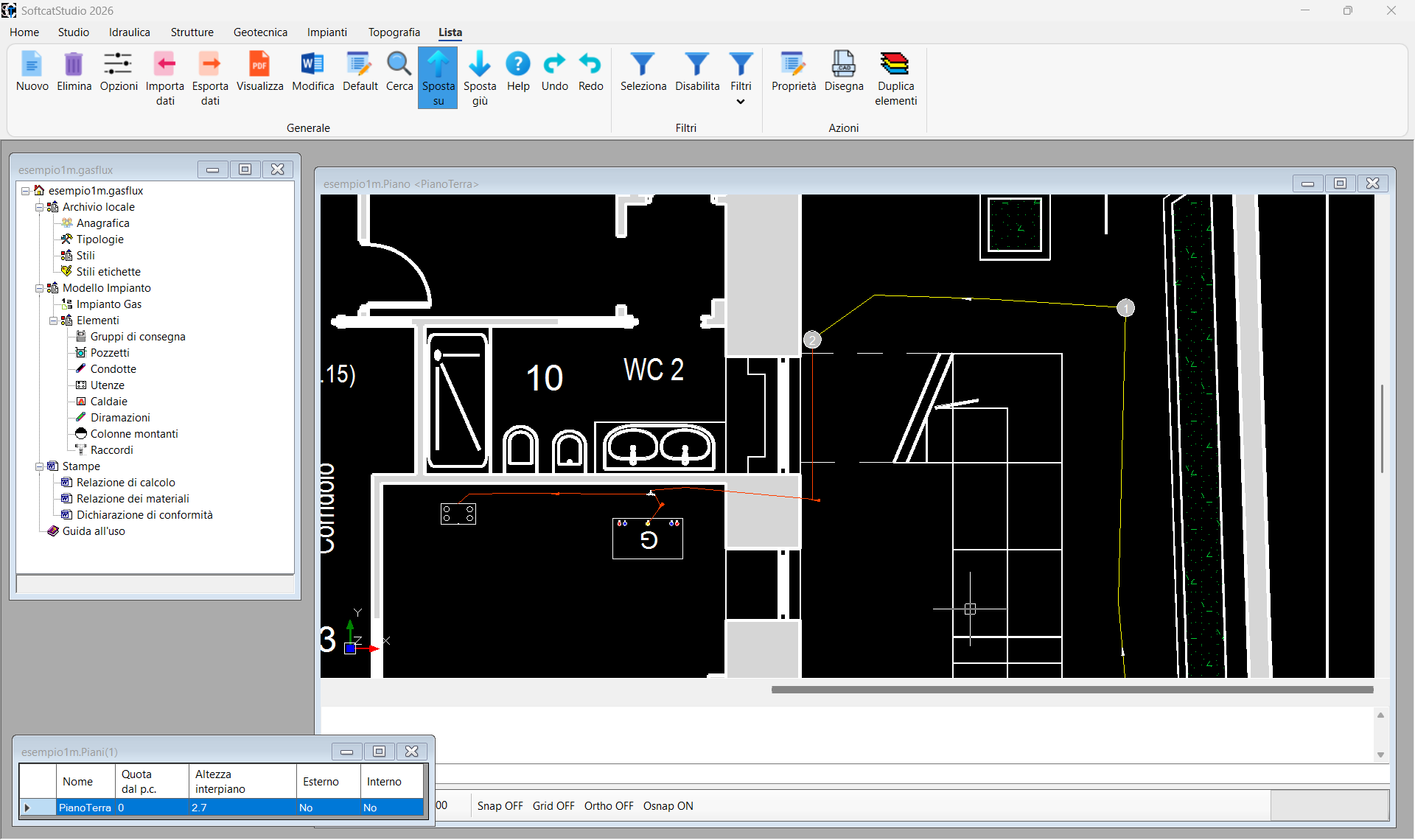Click Altezza interpiano value 2.7
The width and height of the screenshot is (1415, 840).
click(242, 808)
